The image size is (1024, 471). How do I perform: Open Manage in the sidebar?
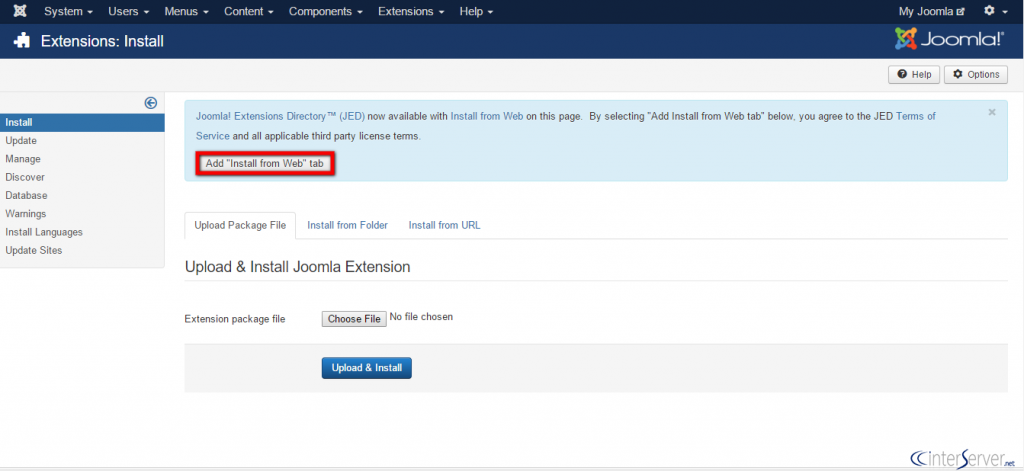(23, 159)
